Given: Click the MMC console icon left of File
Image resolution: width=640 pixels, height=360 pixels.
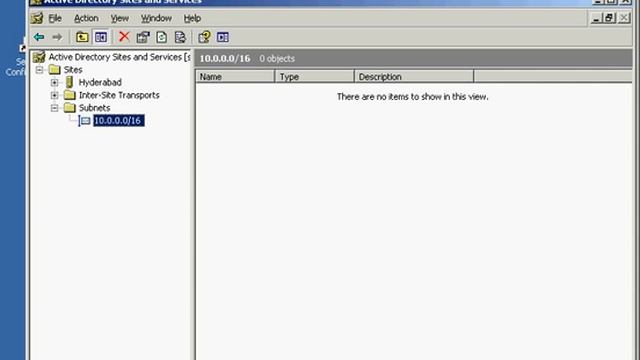Looking at the screenshot, I should (37, 18).
